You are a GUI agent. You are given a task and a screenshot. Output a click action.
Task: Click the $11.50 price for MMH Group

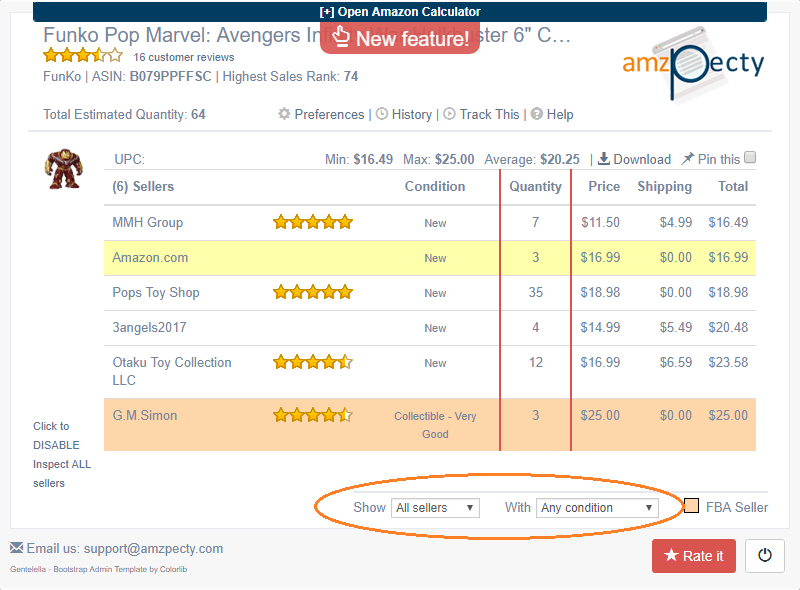click(600, 223)
